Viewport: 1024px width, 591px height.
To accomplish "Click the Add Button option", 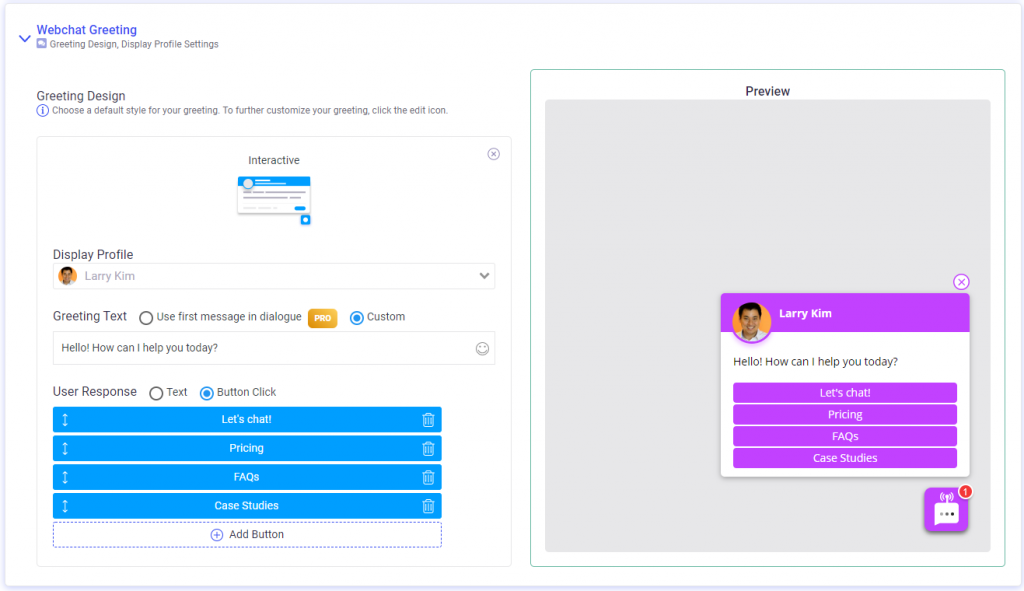I will pyautogui.click(x=247, y=534).
